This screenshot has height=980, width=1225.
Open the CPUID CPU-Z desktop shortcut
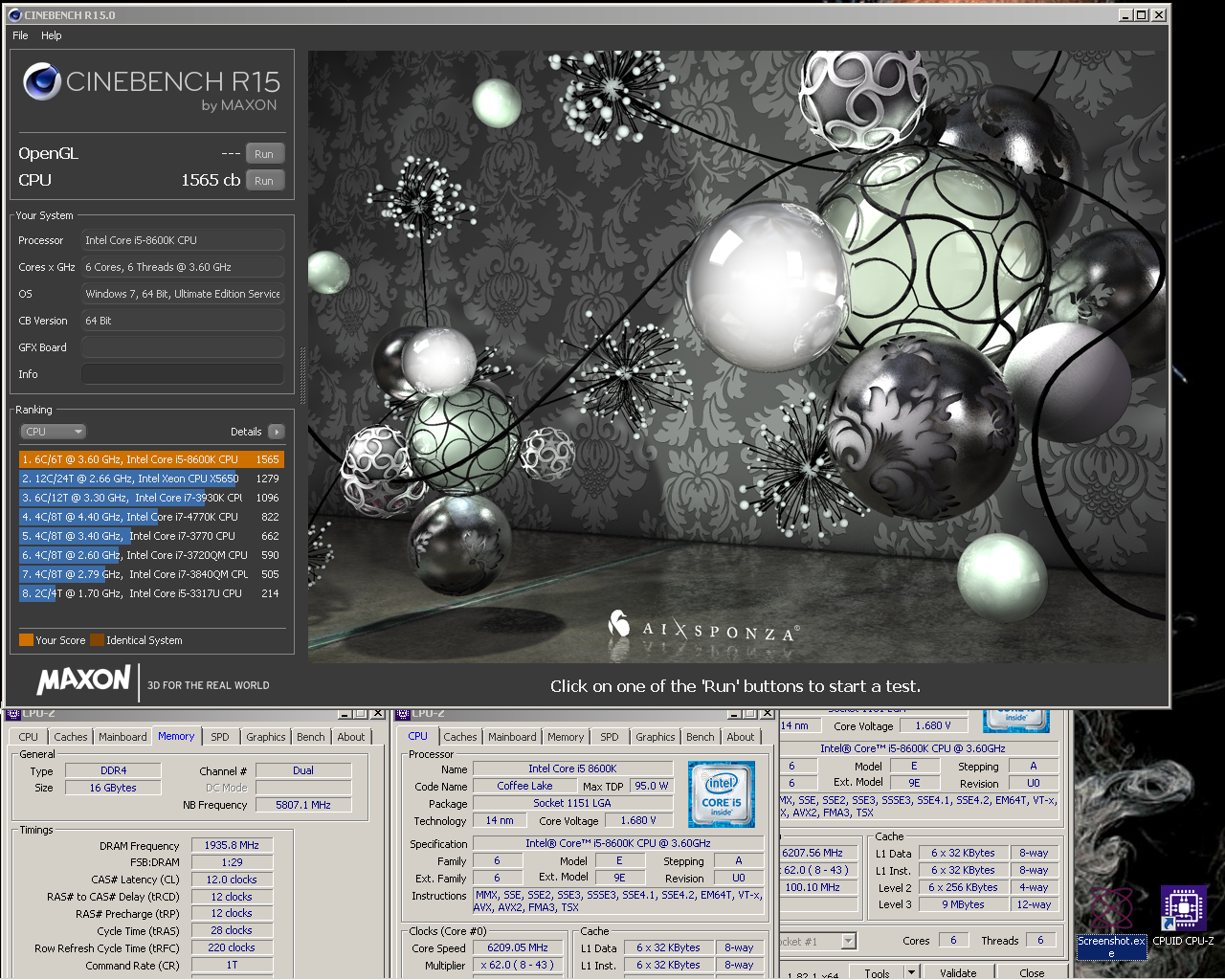click(x=1183, y=916)
